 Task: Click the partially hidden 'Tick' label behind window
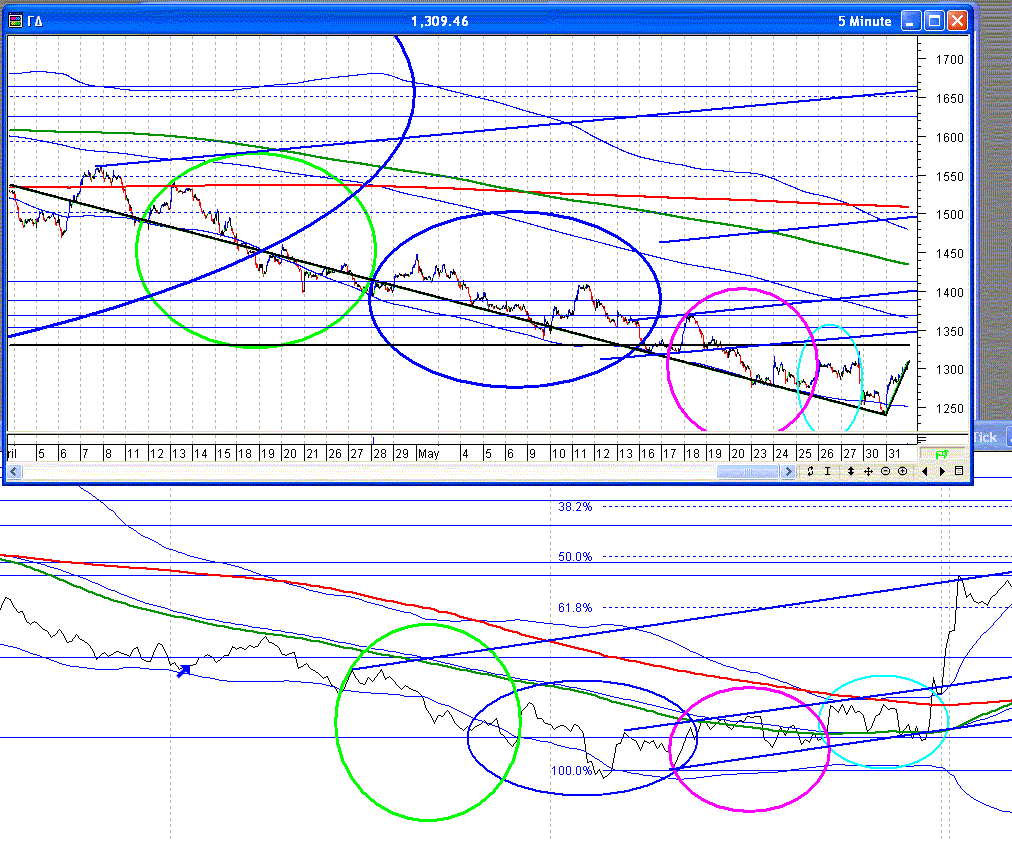986,437
